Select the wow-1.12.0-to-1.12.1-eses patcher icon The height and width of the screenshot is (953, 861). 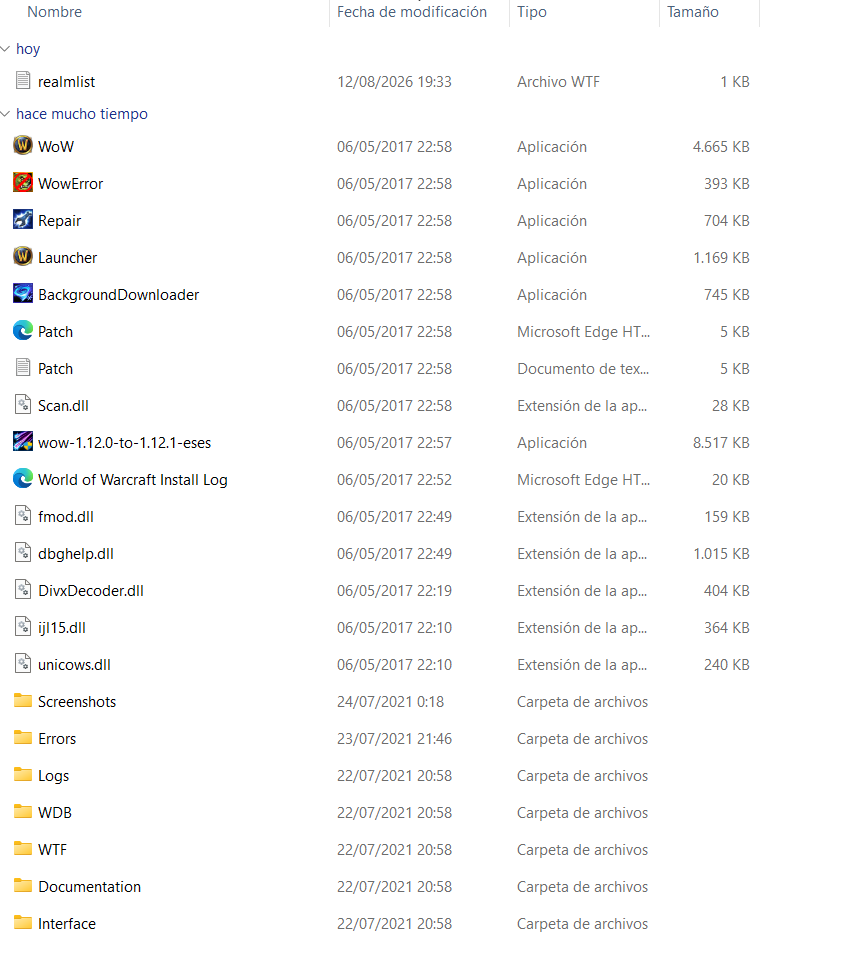tap(22, 442)
